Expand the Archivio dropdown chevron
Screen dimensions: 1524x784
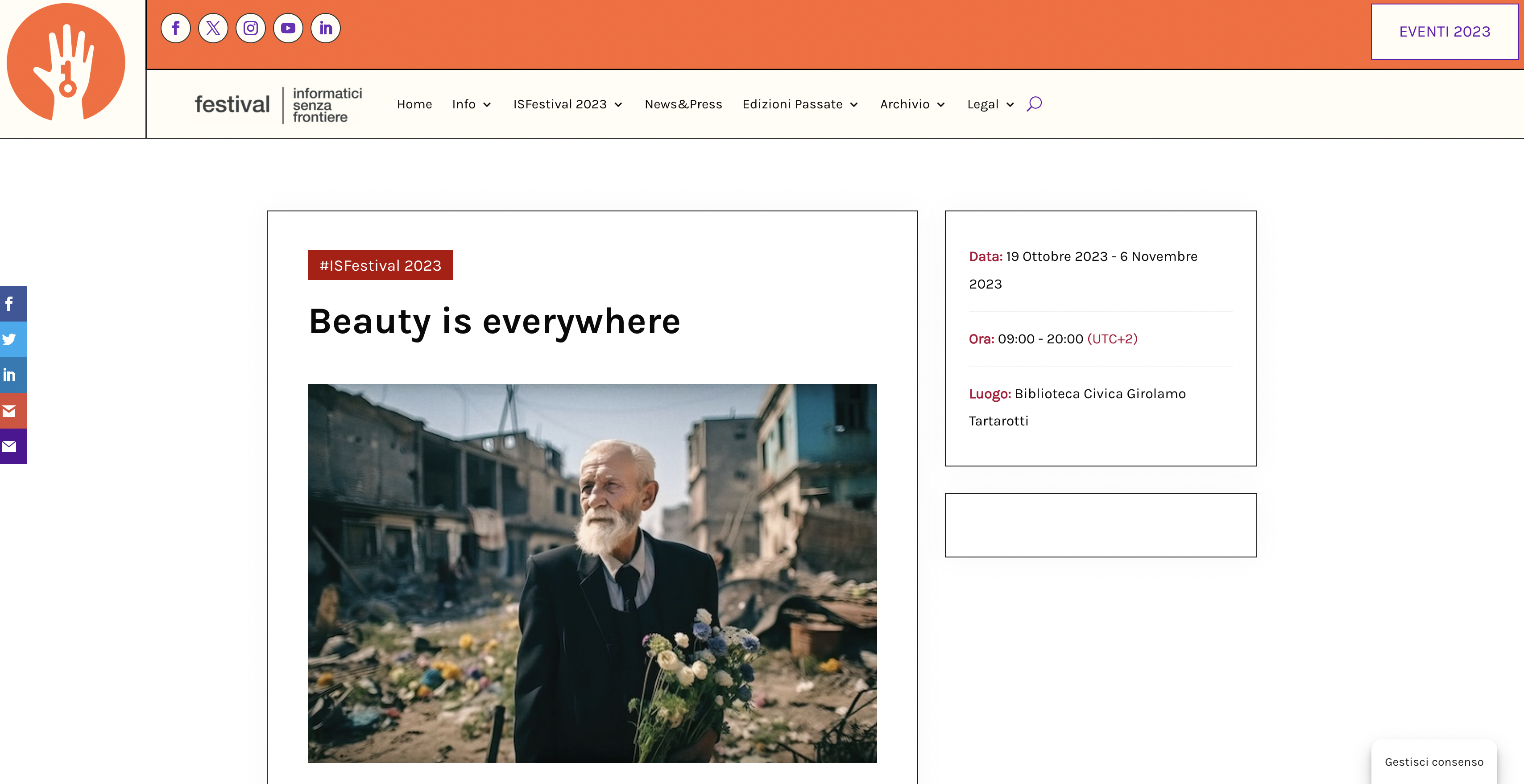tap(940, 105)
